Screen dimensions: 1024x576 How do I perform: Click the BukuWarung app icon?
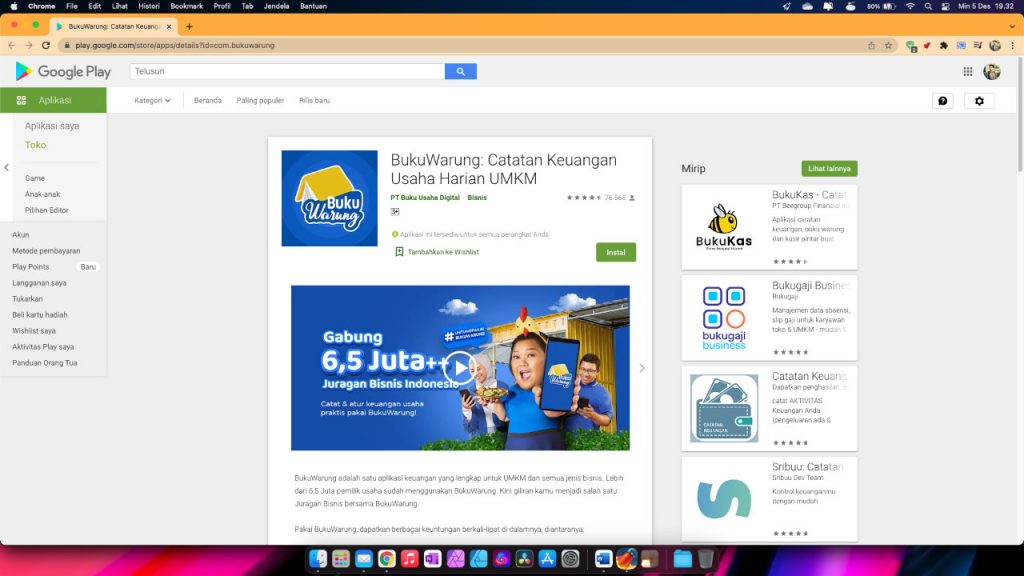coord(329,199)
